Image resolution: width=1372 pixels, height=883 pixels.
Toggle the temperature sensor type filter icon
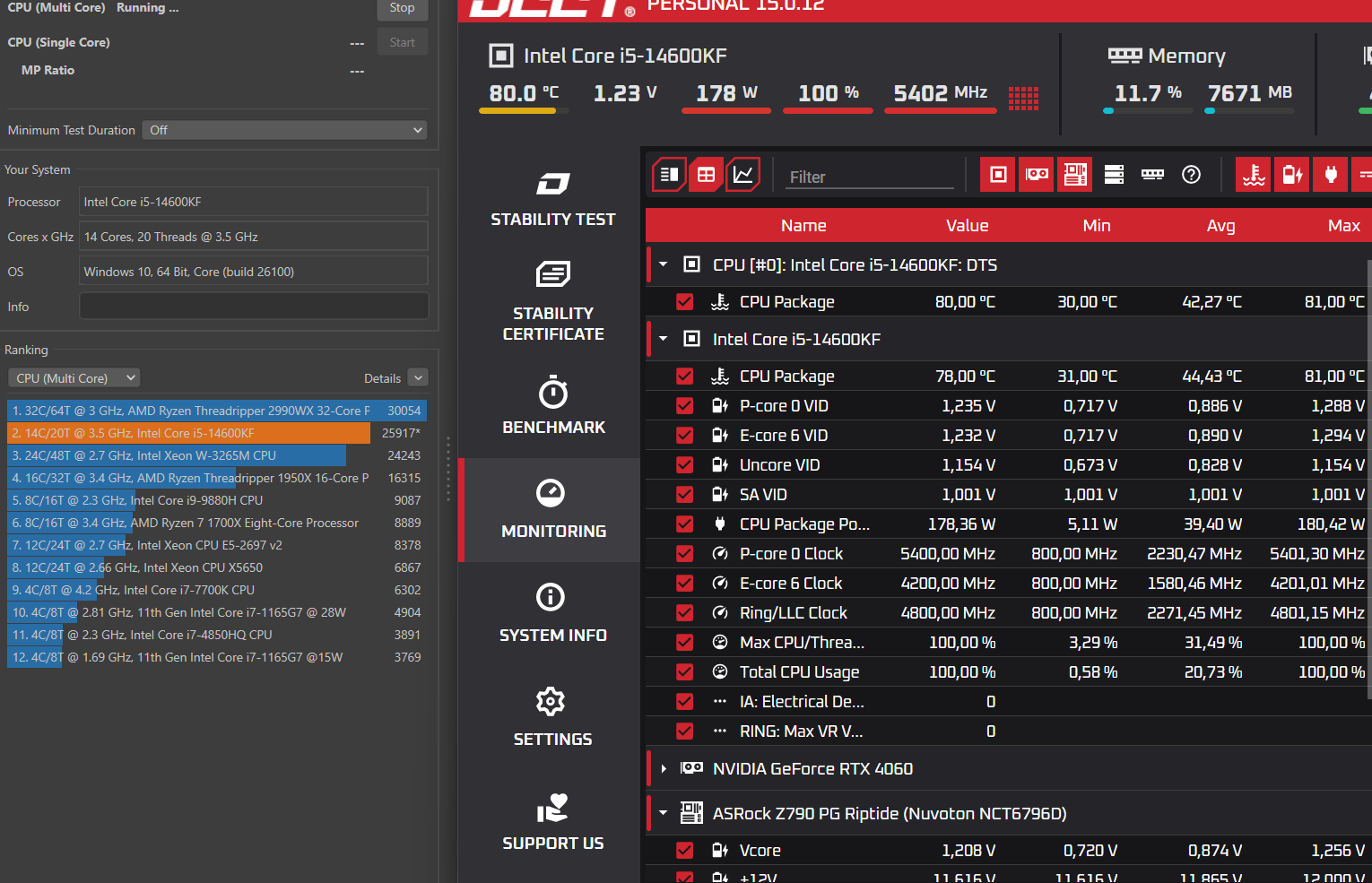click(x=1254, y=175)
